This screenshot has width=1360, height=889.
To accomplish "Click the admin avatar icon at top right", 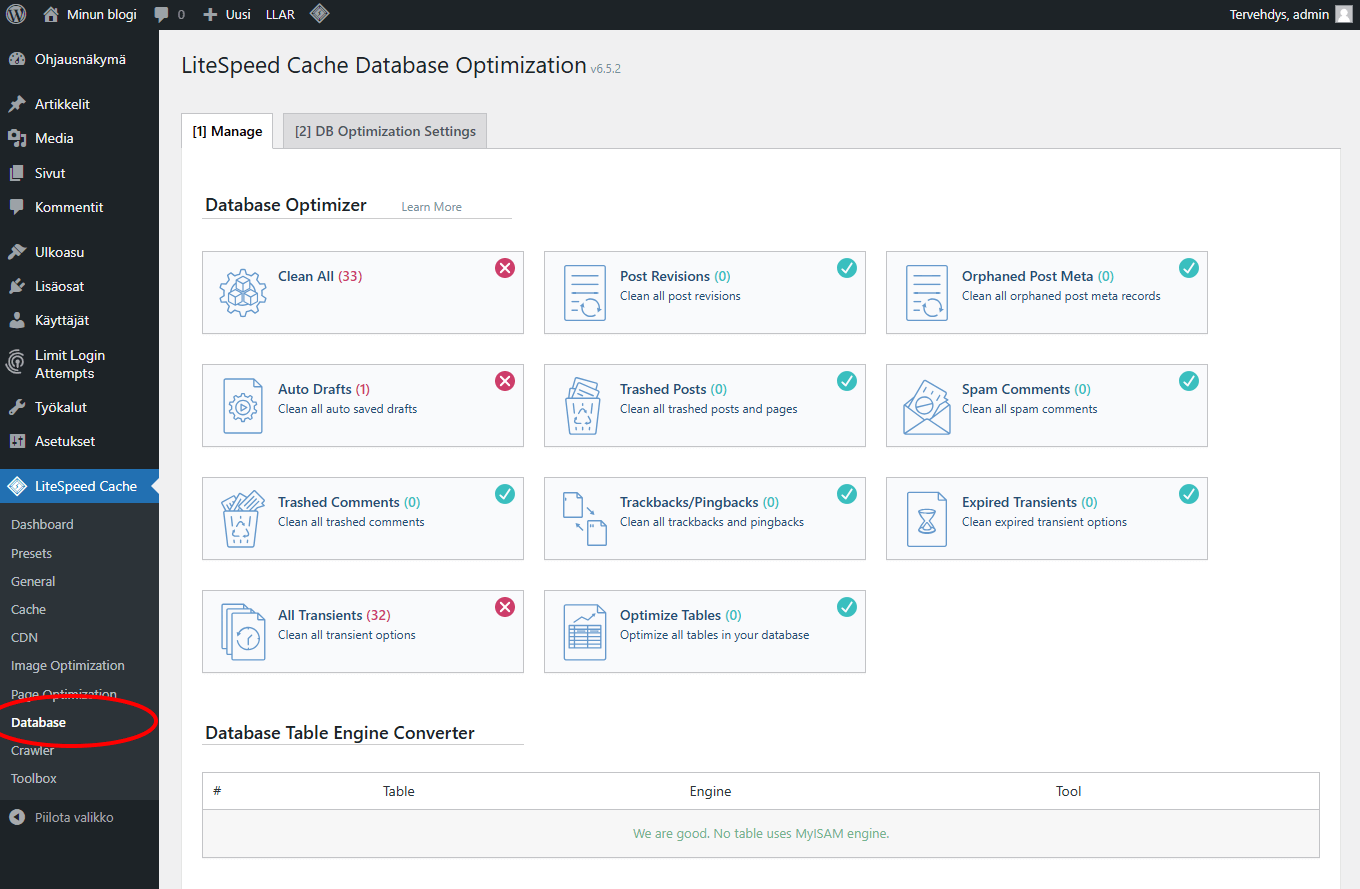I will 1344,14.
